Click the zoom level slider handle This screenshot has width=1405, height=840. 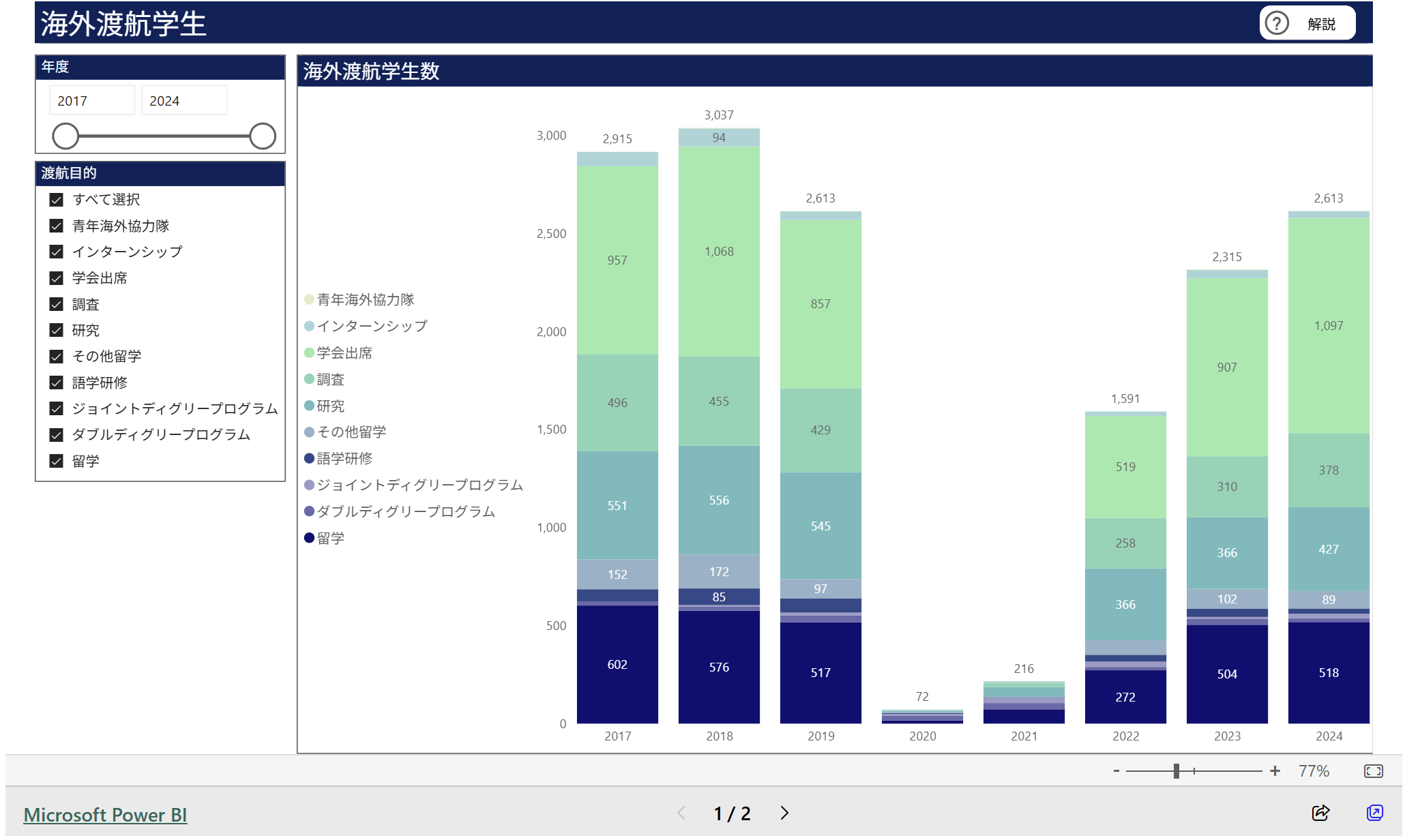pos(1177,771)
